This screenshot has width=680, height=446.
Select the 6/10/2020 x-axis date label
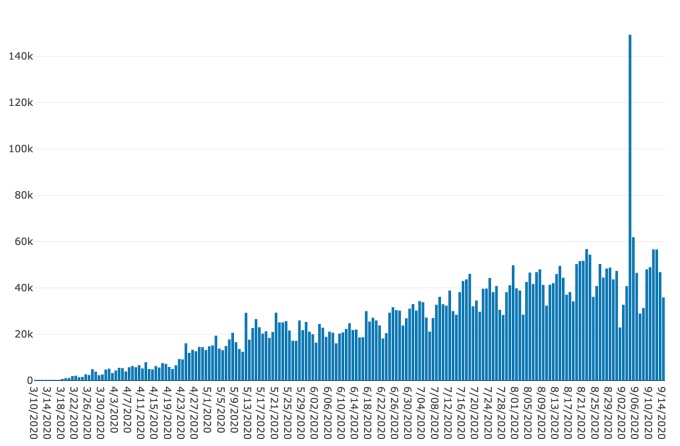click(x=341, y=413)
